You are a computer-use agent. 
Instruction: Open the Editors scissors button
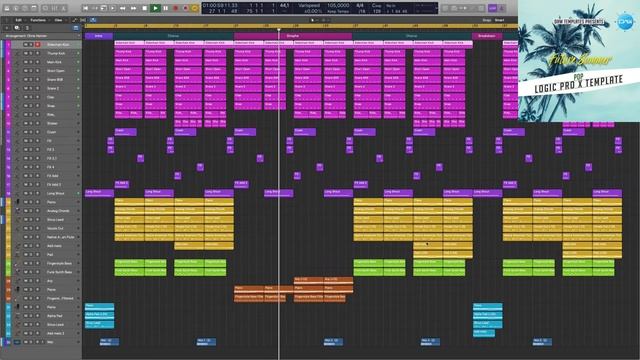point(64,8)
